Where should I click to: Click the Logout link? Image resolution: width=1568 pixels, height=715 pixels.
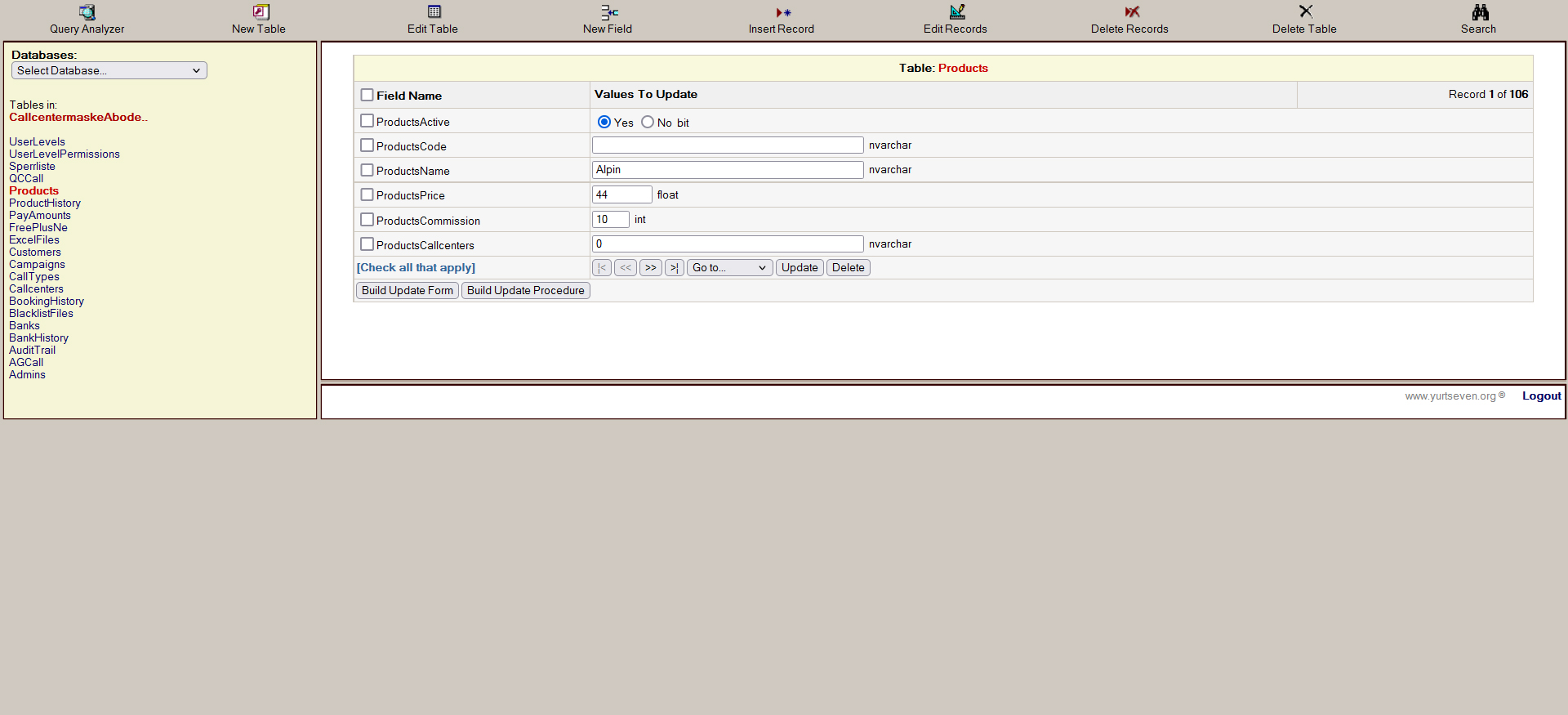tap(1542, 395)
